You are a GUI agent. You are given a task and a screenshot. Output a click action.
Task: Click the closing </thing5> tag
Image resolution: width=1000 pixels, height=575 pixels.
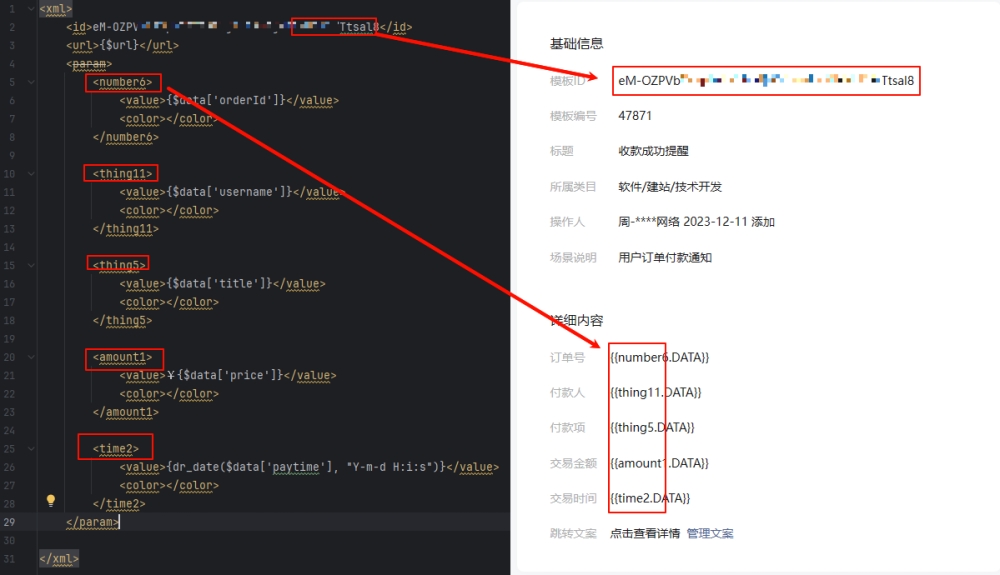122,321
